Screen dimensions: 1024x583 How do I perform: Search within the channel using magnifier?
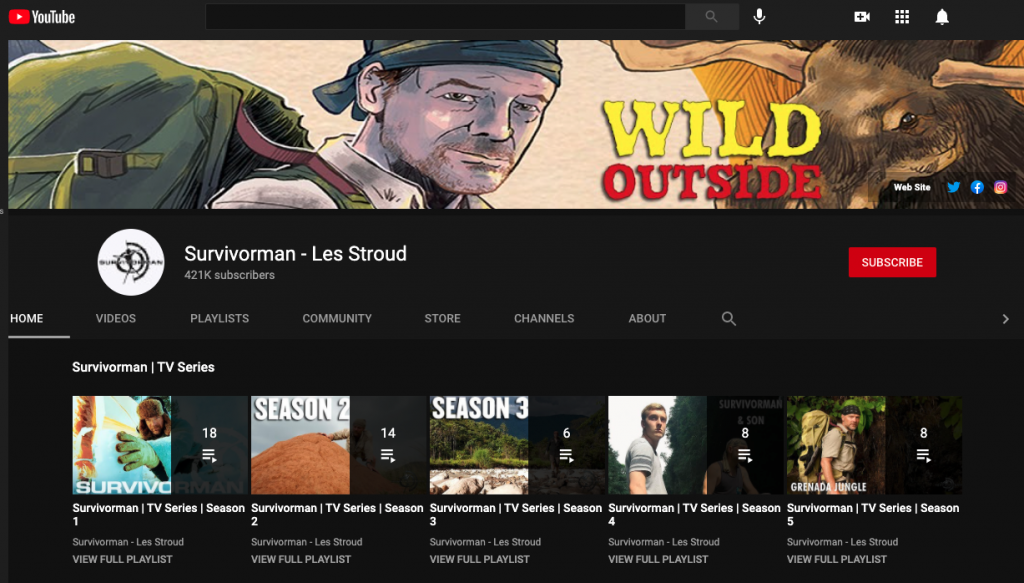coord(729,319)
